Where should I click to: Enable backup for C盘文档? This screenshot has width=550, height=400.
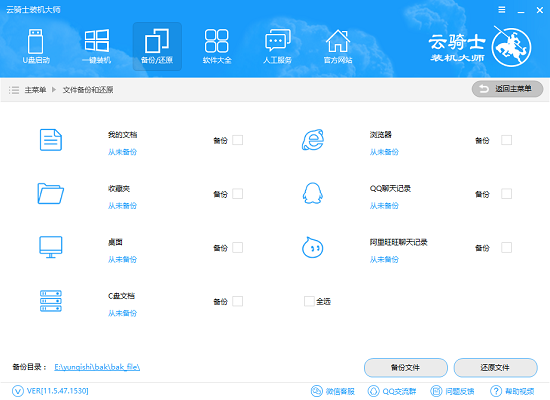click(237, 301)
